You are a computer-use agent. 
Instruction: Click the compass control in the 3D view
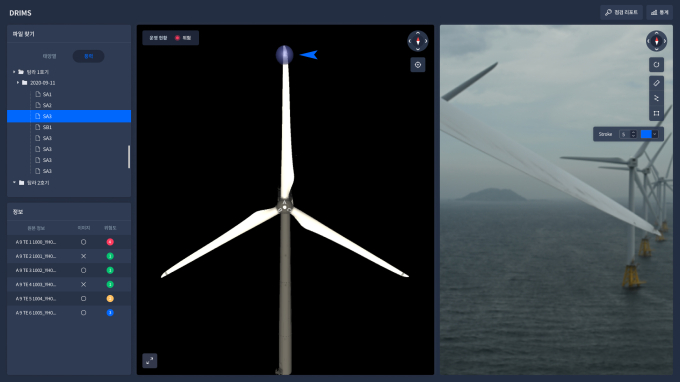[418, 41]
